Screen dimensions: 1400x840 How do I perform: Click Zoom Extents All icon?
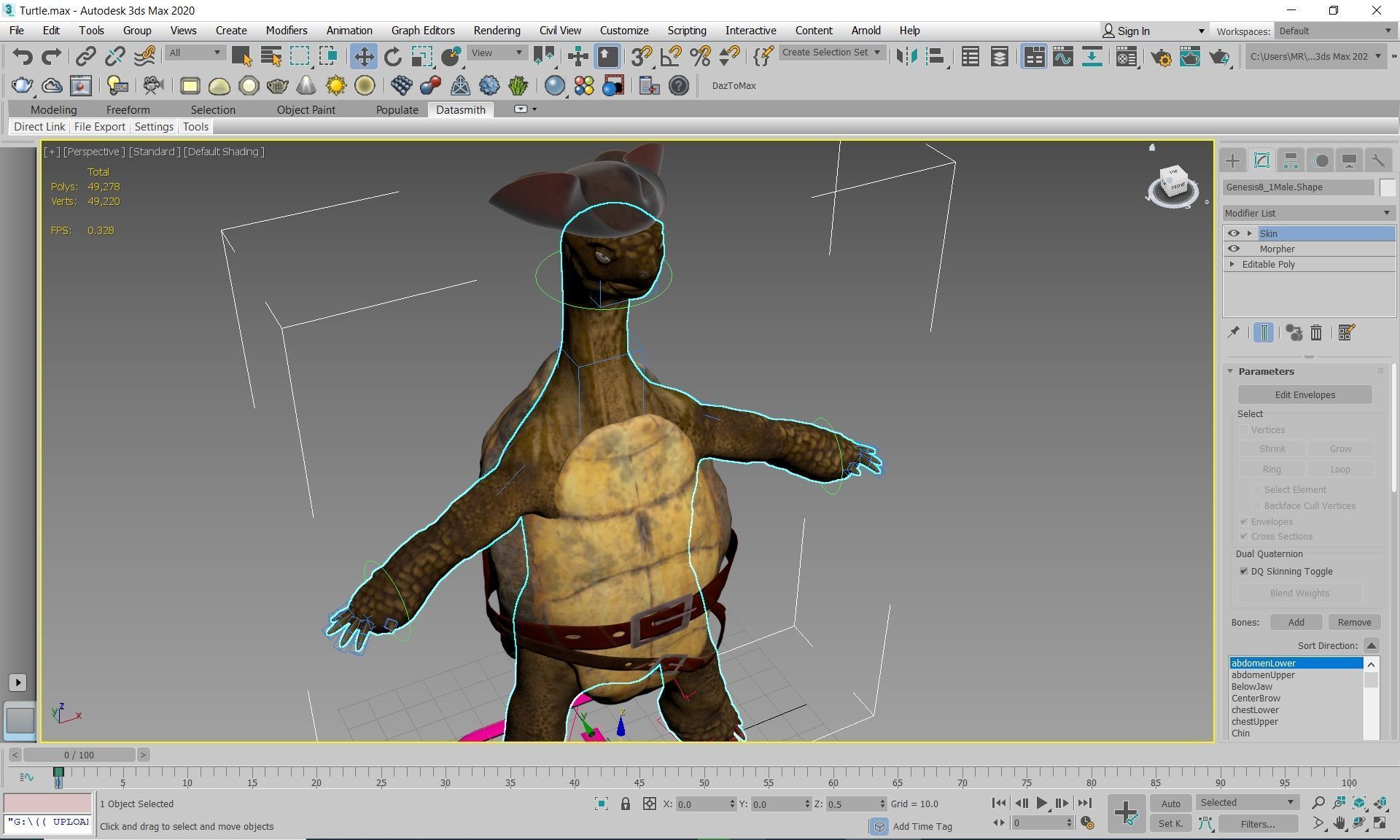(x=1380, y=803)
